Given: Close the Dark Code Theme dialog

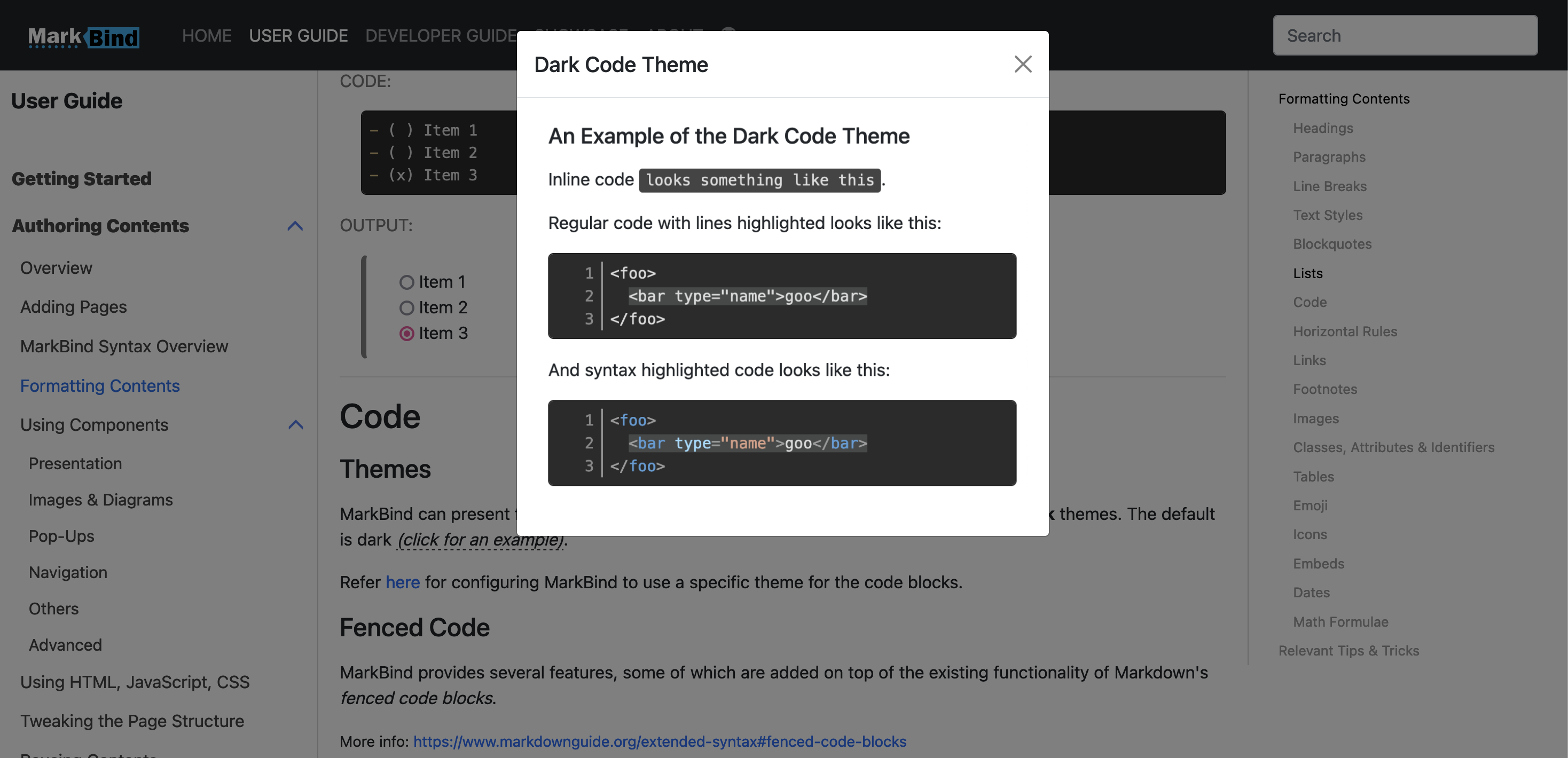Looking at the screenshot, I should [1023, 64].
